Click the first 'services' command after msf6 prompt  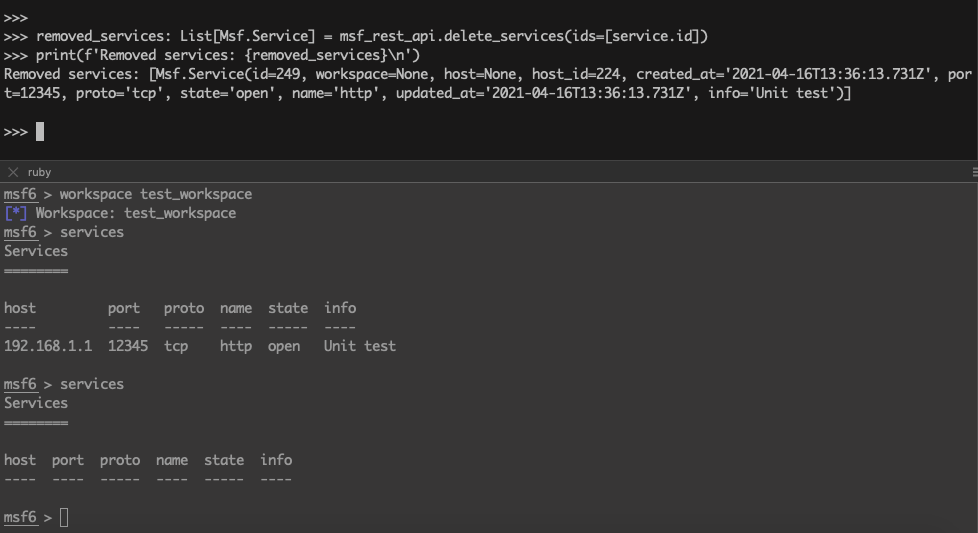(x=92, y=232)
